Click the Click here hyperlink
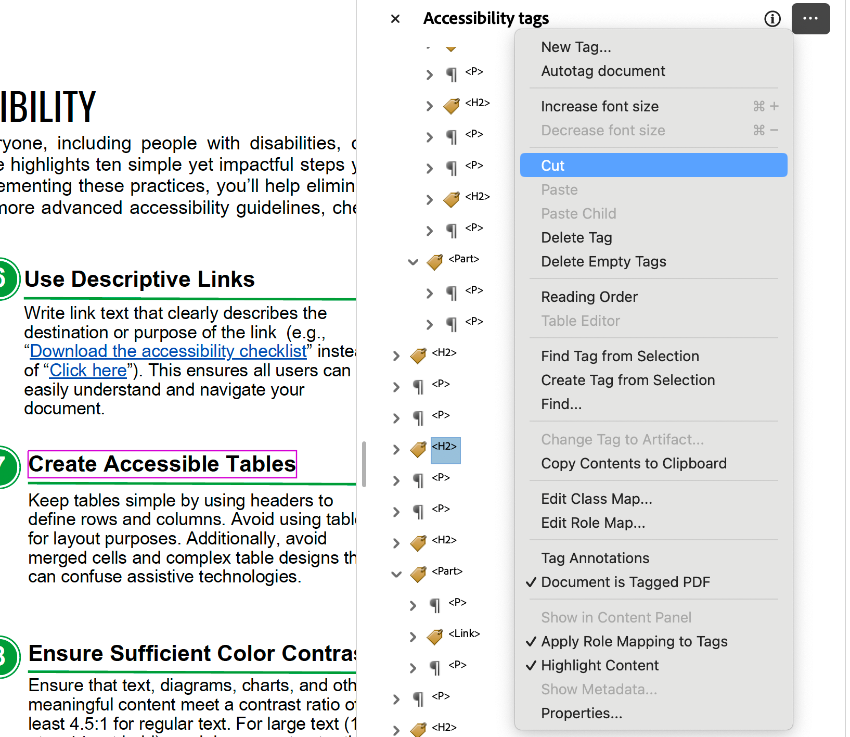Viewport: 850px width, 737px height. coord(88,370)
